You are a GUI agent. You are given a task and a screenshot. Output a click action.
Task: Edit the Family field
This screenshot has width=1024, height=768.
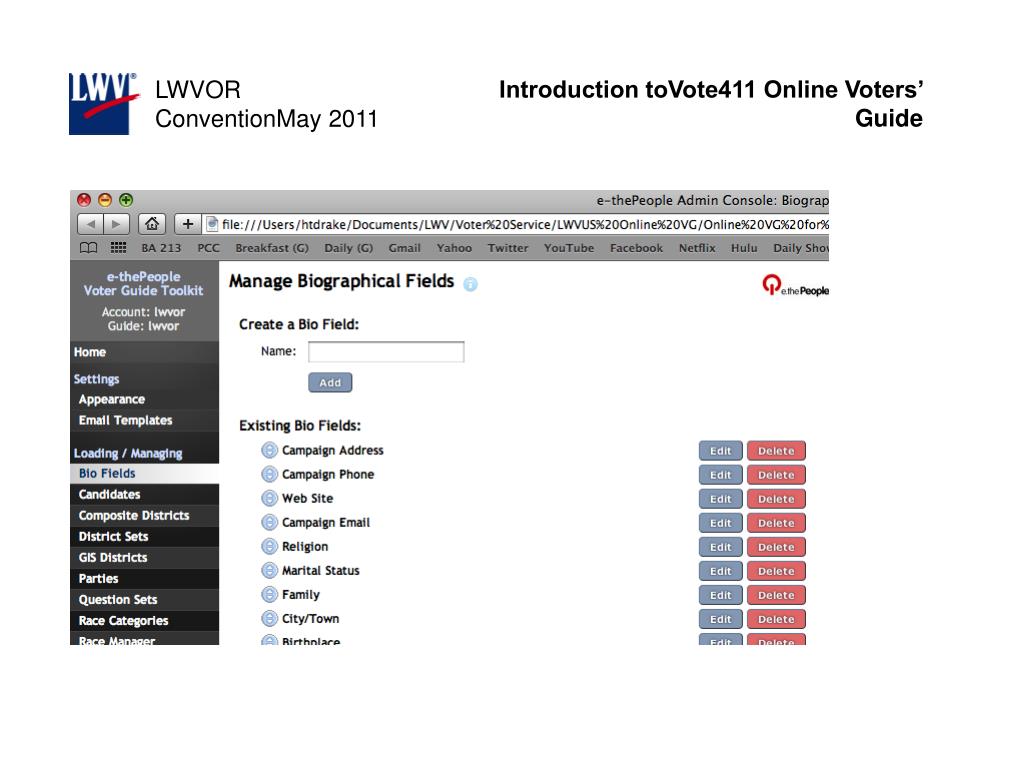(720, 596)
